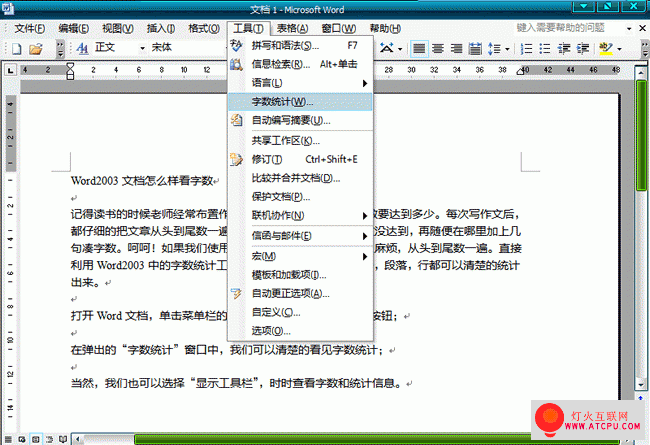Switch to Web layout view button
The height and width of the screenshot is (445, 650).
point(22,439)
